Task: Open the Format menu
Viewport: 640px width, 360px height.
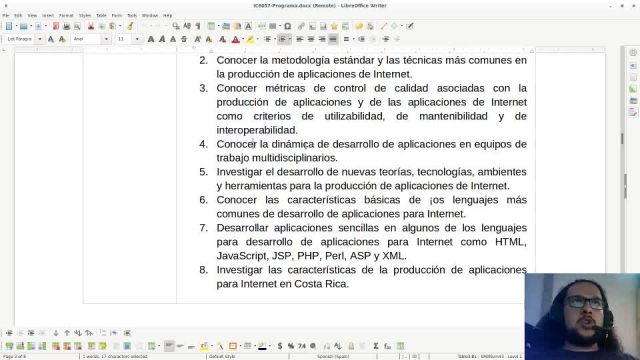Action: [x=66, y=16]
